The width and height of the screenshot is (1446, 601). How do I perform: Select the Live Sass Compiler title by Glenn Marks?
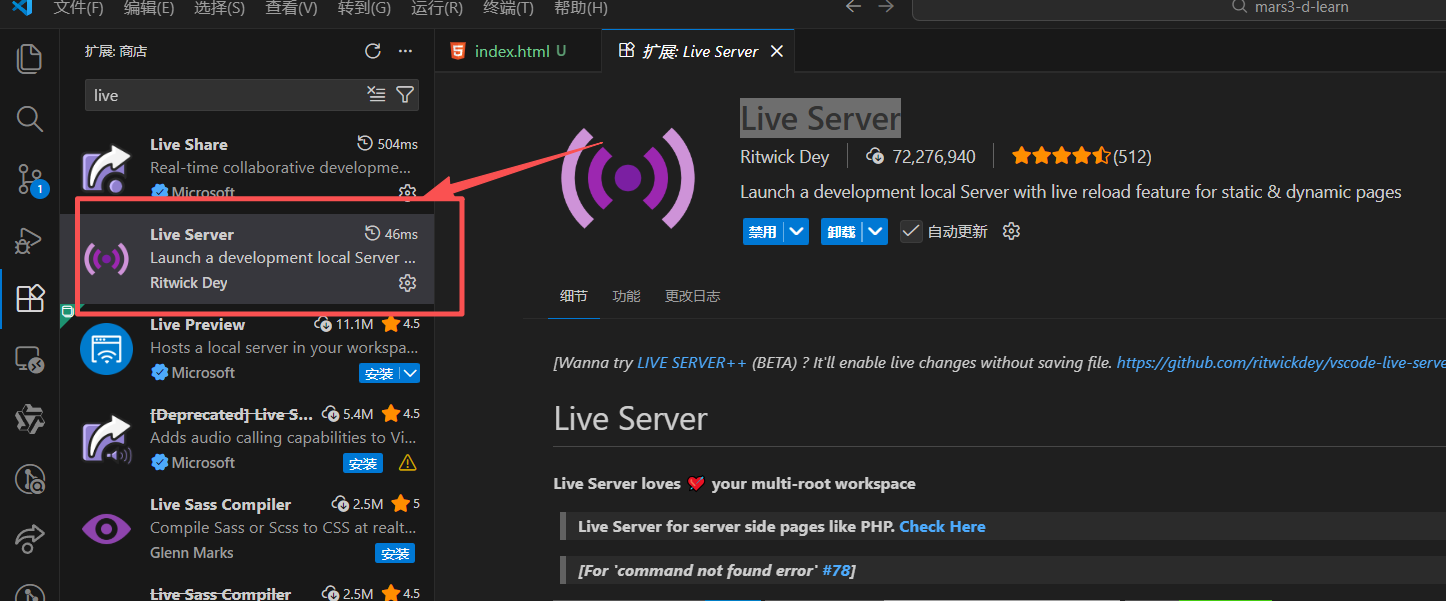point(220,504)
